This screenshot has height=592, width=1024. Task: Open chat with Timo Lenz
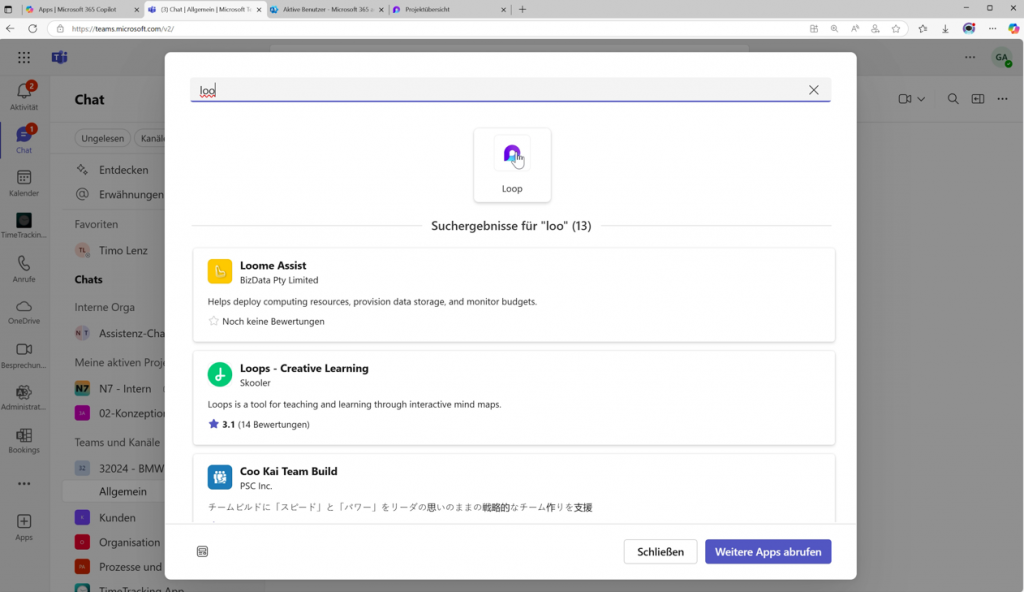tap(114, 250)
